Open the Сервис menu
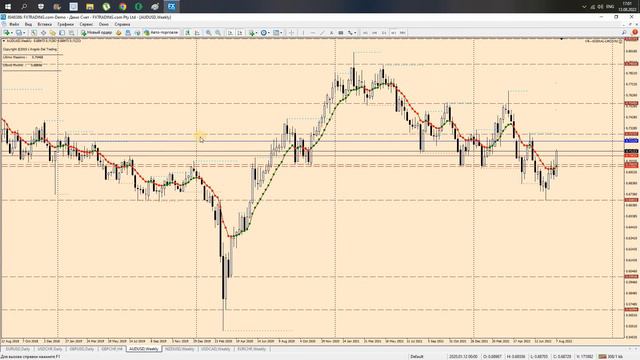640x360 pixels. 86,24
